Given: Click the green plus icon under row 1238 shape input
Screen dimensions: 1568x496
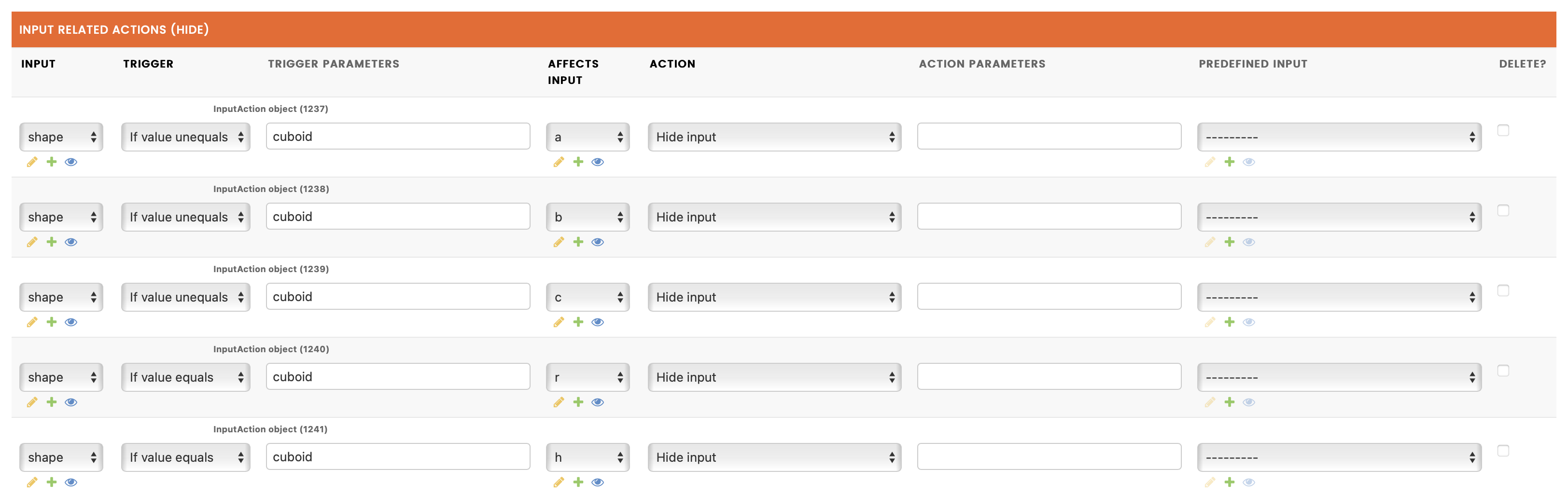Looking at the screenshot, I should 52,242.
